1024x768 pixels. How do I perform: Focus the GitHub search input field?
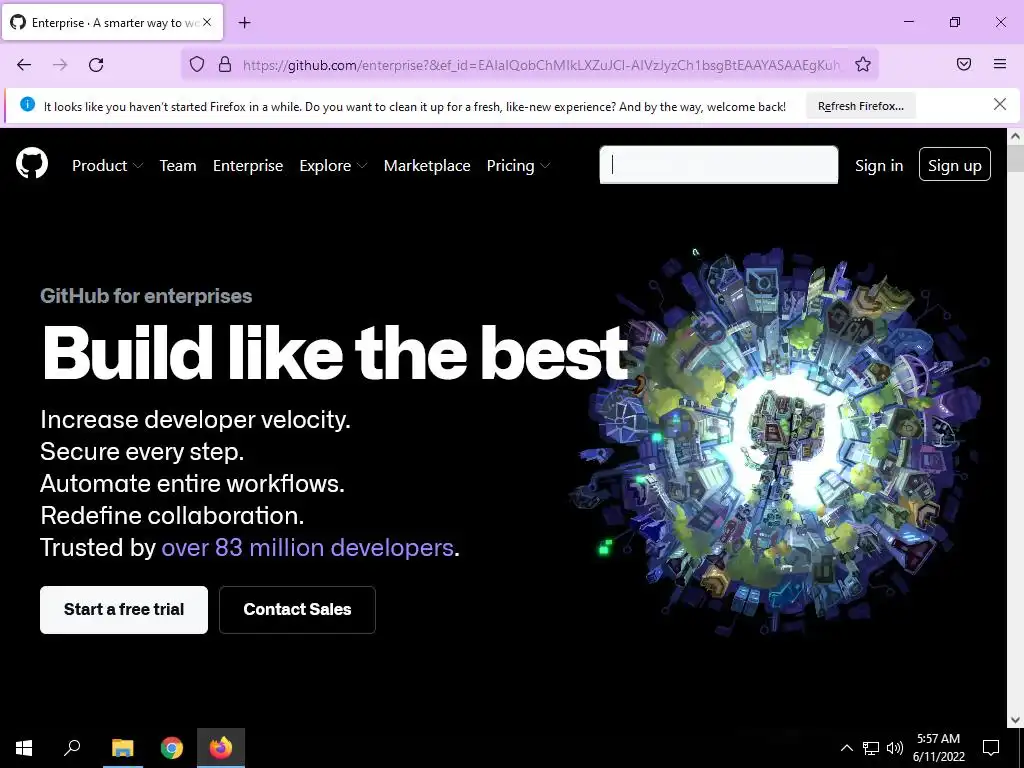718,165
